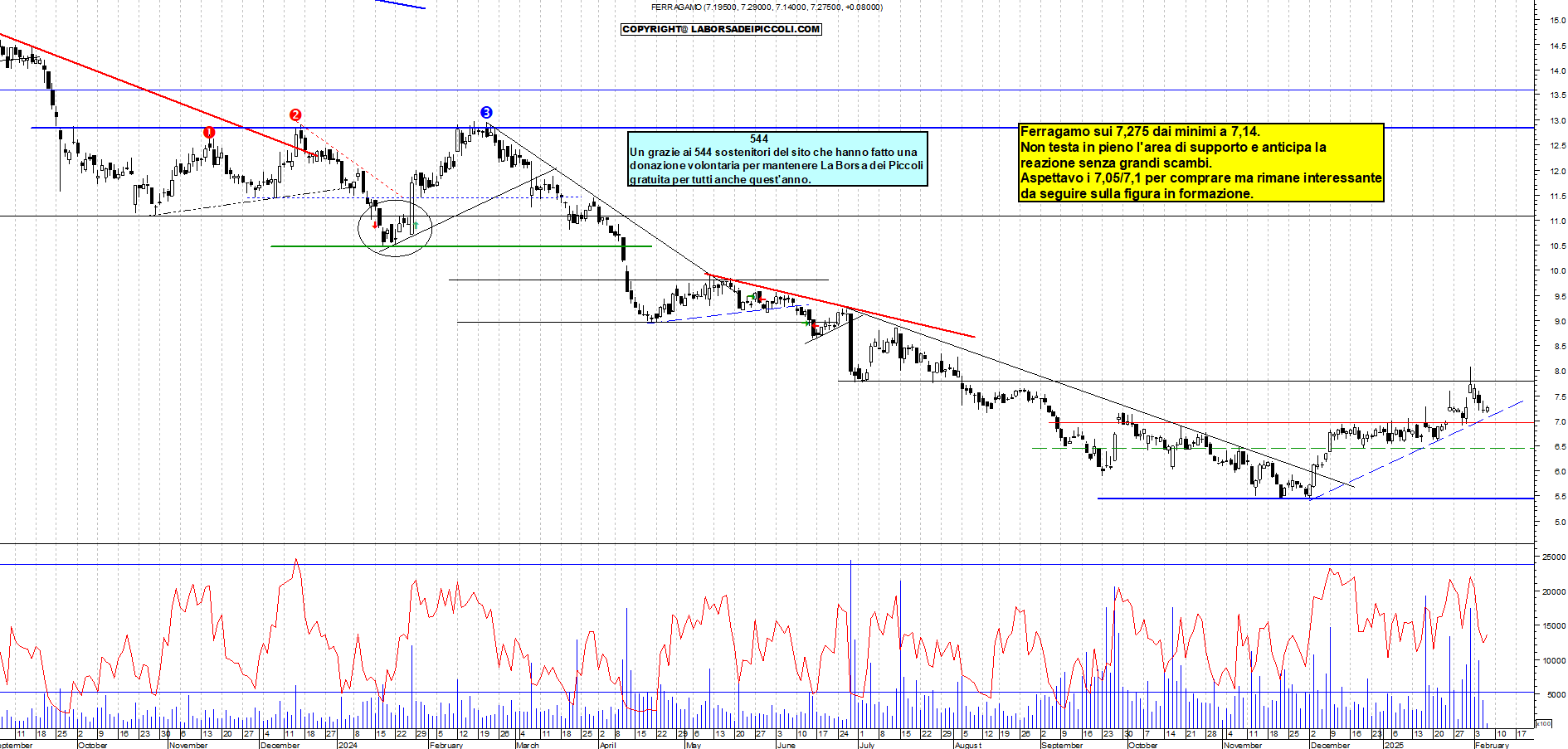Click the 25000 volume axis label
The height and width of the screenshot is (749, 1568).
pyautogui.click(x=1553, y=557)
